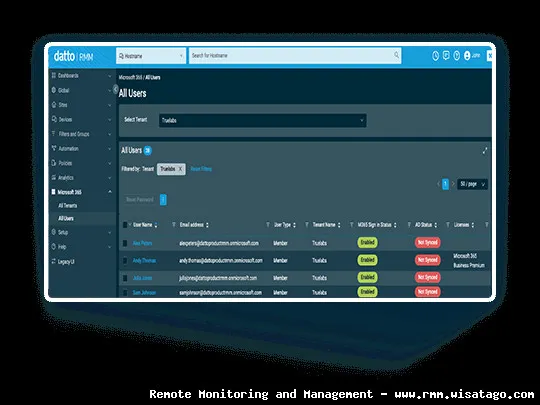Filter the Email address column
The width and height of the screenshot is (540, 405).
pyautogui.click(x=268, y=225)
